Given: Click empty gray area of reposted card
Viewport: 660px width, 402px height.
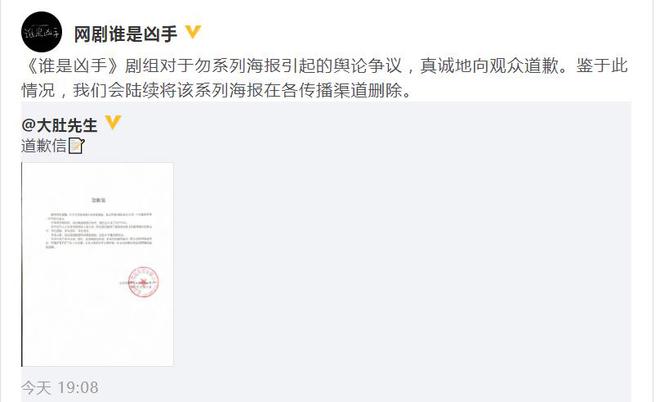Looking at the screenshot, I should point(400,253).
